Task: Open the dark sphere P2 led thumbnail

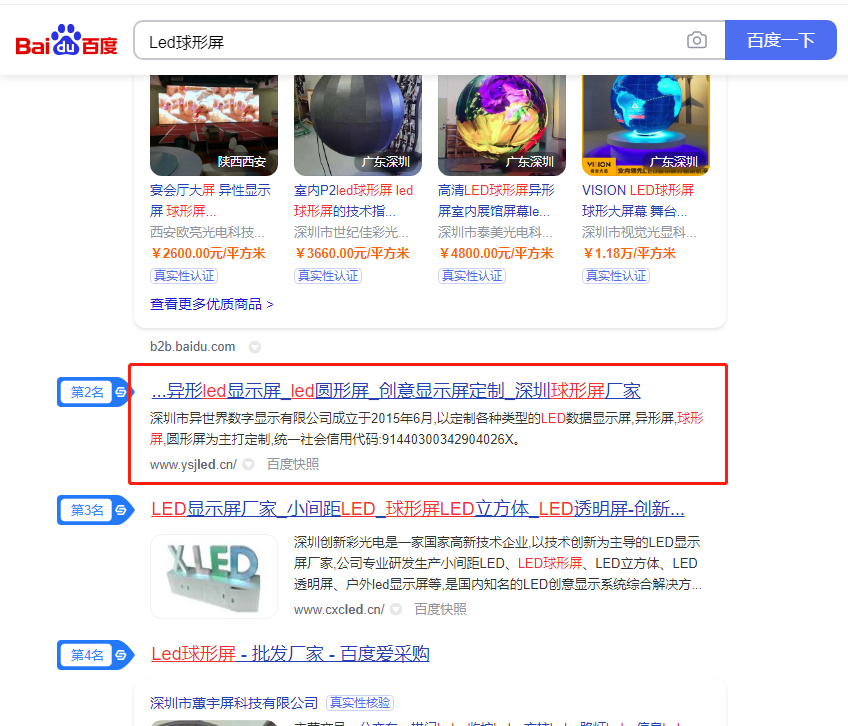Action: (x=358, y=125)
